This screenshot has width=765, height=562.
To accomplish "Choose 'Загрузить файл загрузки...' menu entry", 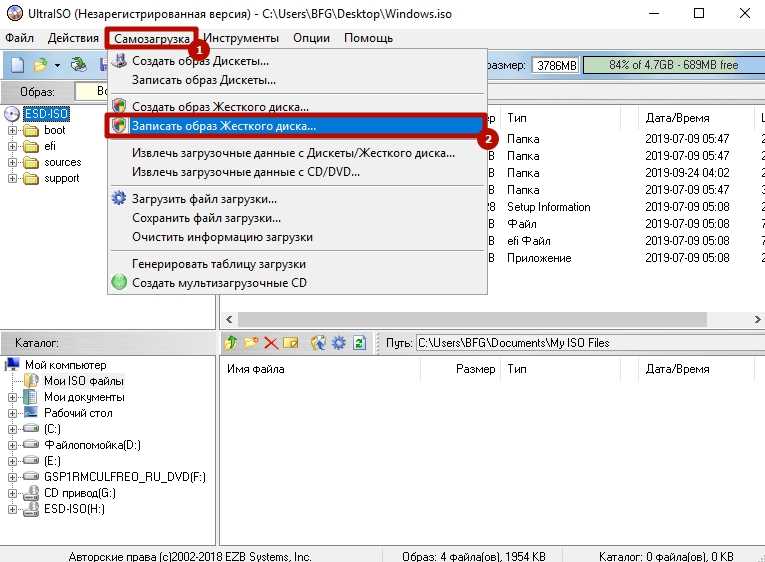I will [x=206, y=198].
